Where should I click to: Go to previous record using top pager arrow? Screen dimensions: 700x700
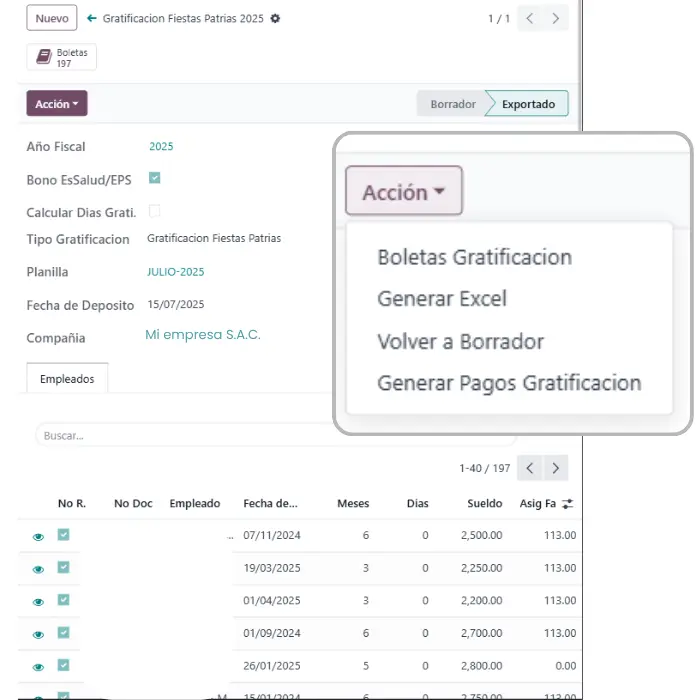[530, 18]
